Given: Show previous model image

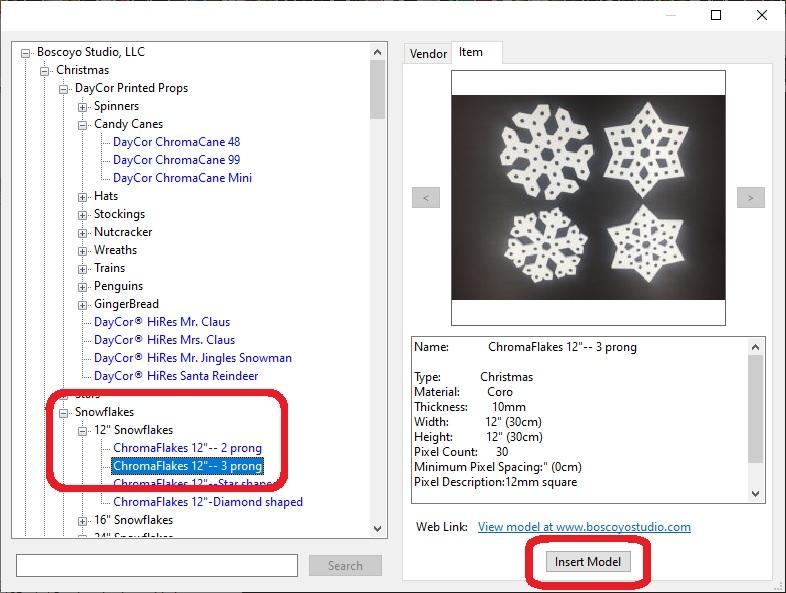Looking at the screenshot, I should tap(426, 197).
